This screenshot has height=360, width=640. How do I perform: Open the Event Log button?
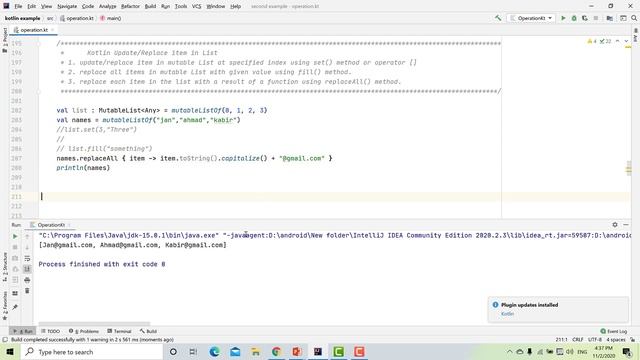[614, 331]
